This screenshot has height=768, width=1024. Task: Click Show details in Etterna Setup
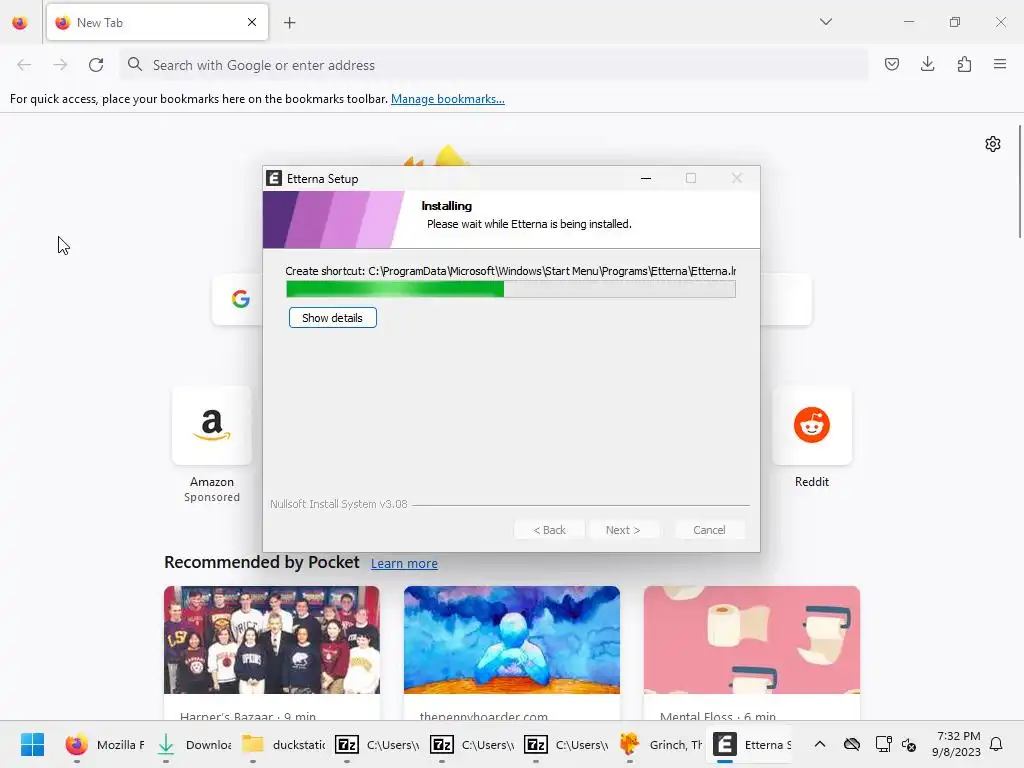click(x=332, y=318)
